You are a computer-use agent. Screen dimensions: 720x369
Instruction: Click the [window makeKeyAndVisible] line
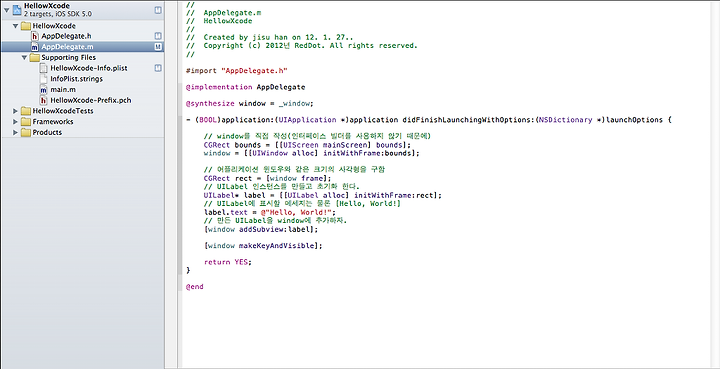click(x=263, y=246)
